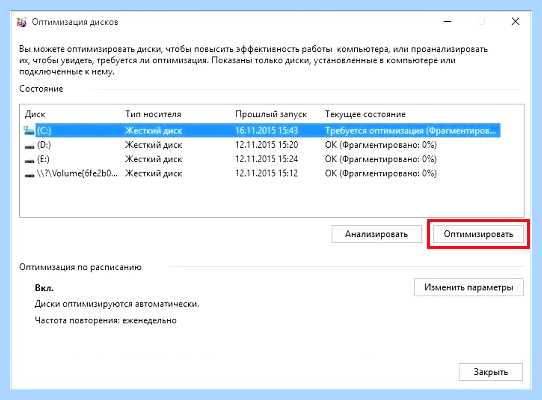Click the Оптимизировать button
Viewport: 542px width, 400px height.
click(x=478, y=234)
